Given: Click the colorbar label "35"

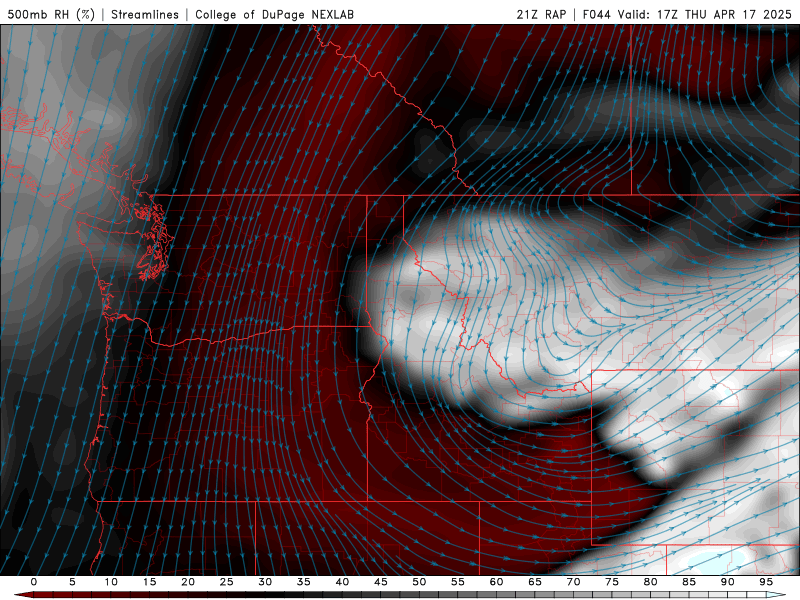Looking at the screenshot, I should (304, 582).
